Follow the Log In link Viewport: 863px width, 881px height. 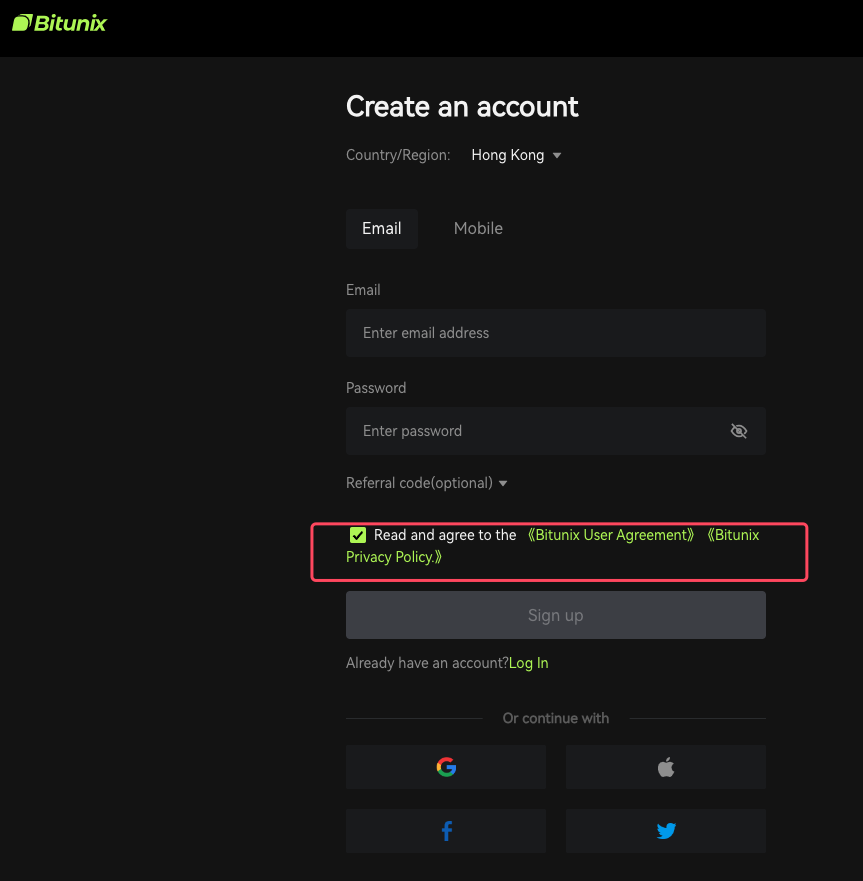point(528,663)
